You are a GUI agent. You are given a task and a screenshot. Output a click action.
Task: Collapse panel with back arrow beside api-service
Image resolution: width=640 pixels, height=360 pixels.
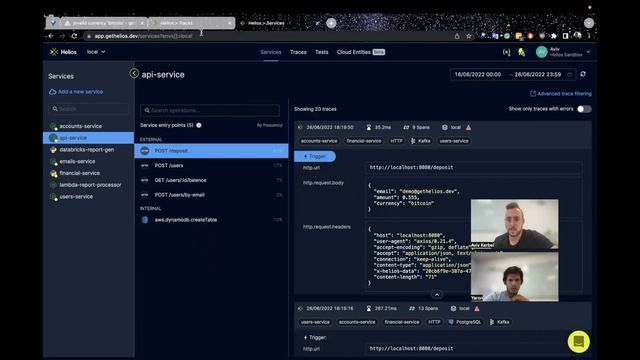point(134,73)
